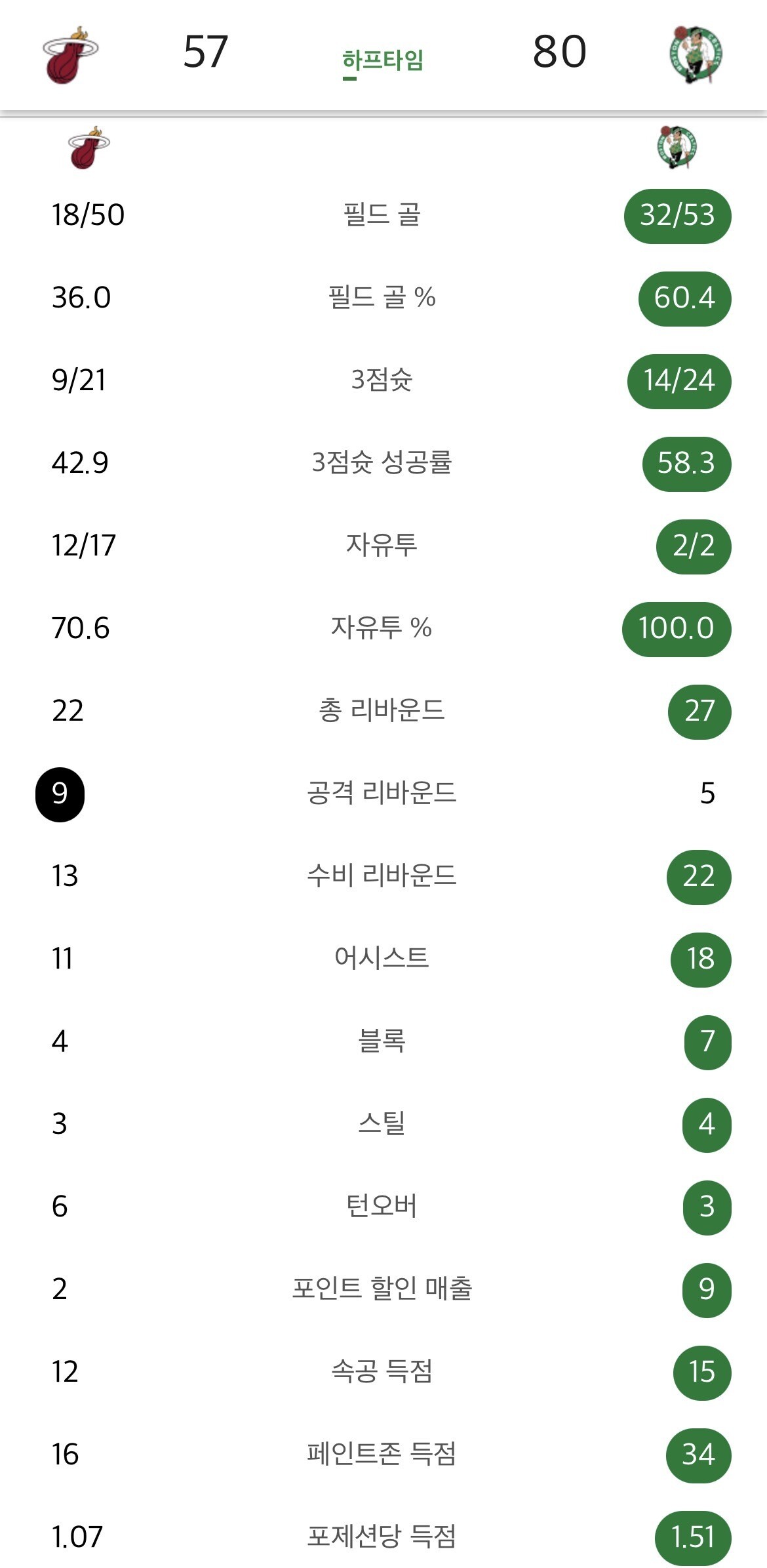Tap the green 60.4 field goal percent badge

[x=684, y=298]
